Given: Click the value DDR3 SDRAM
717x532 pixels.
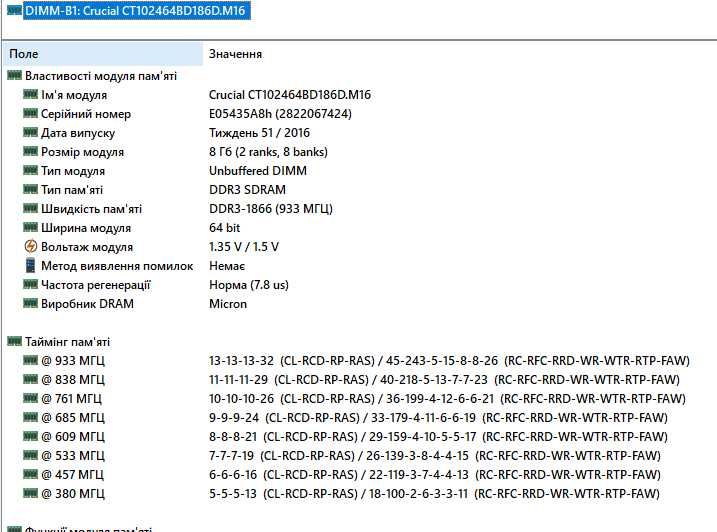Looking at the screenshot, I should (x=247, y=190).
